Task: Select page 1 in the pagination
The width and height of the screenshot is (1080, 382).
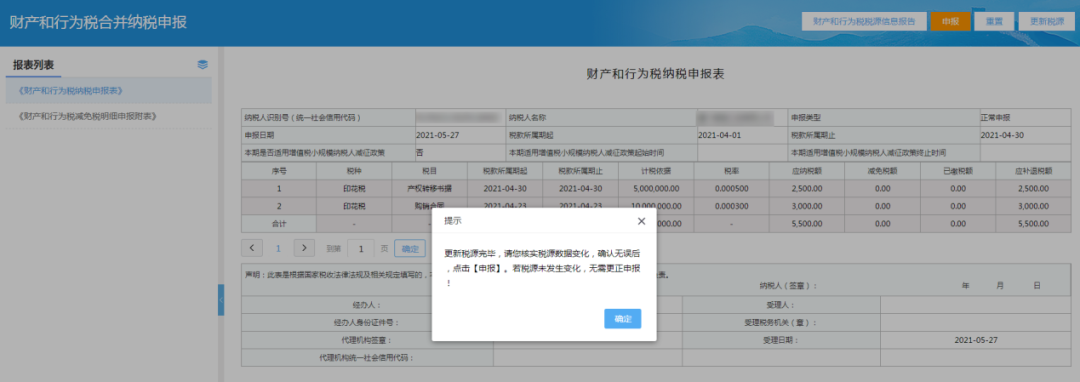Action: [x=278, y=248]
